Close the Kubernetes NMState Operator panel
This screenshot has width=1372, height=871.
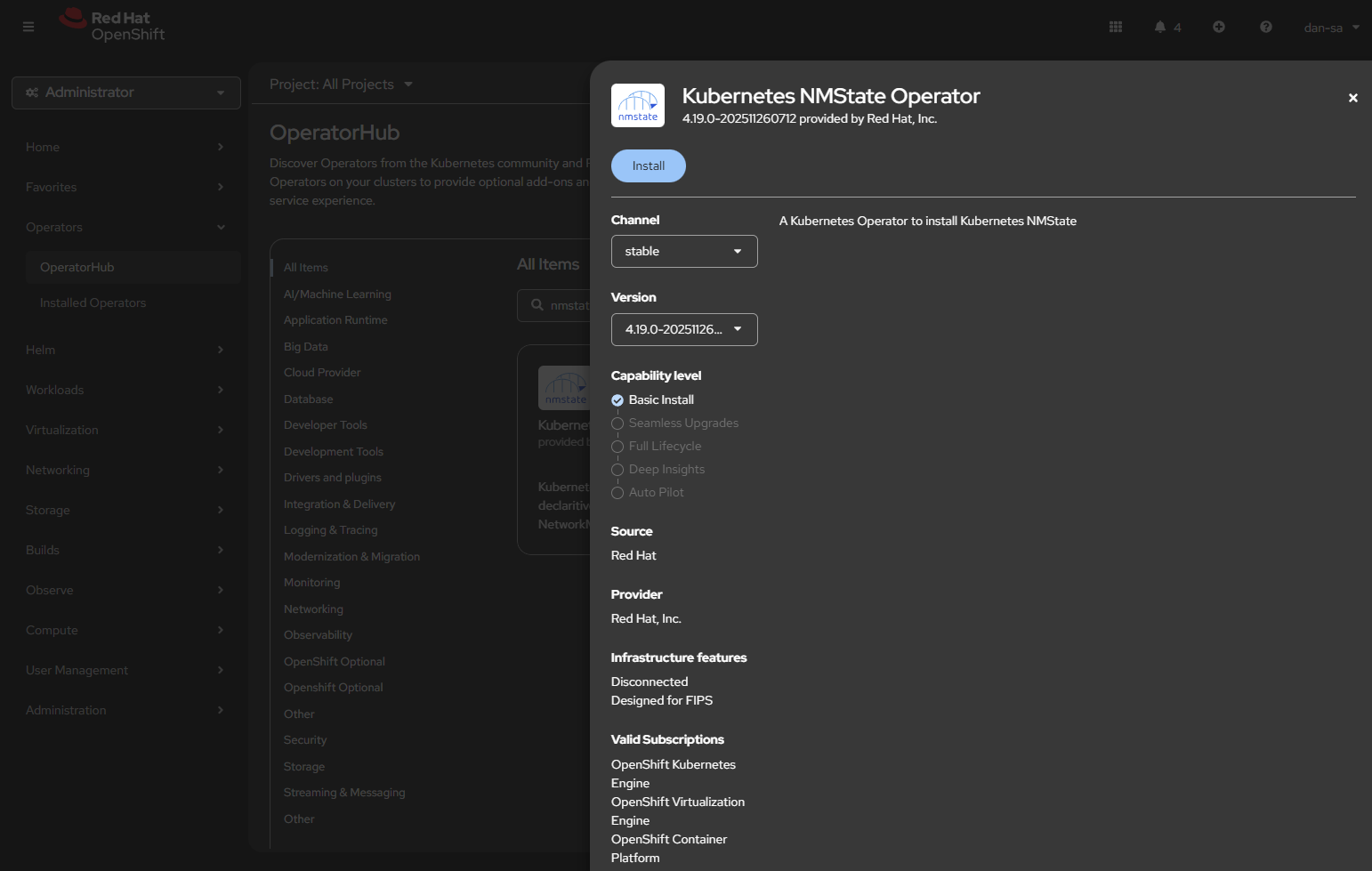1352,98
